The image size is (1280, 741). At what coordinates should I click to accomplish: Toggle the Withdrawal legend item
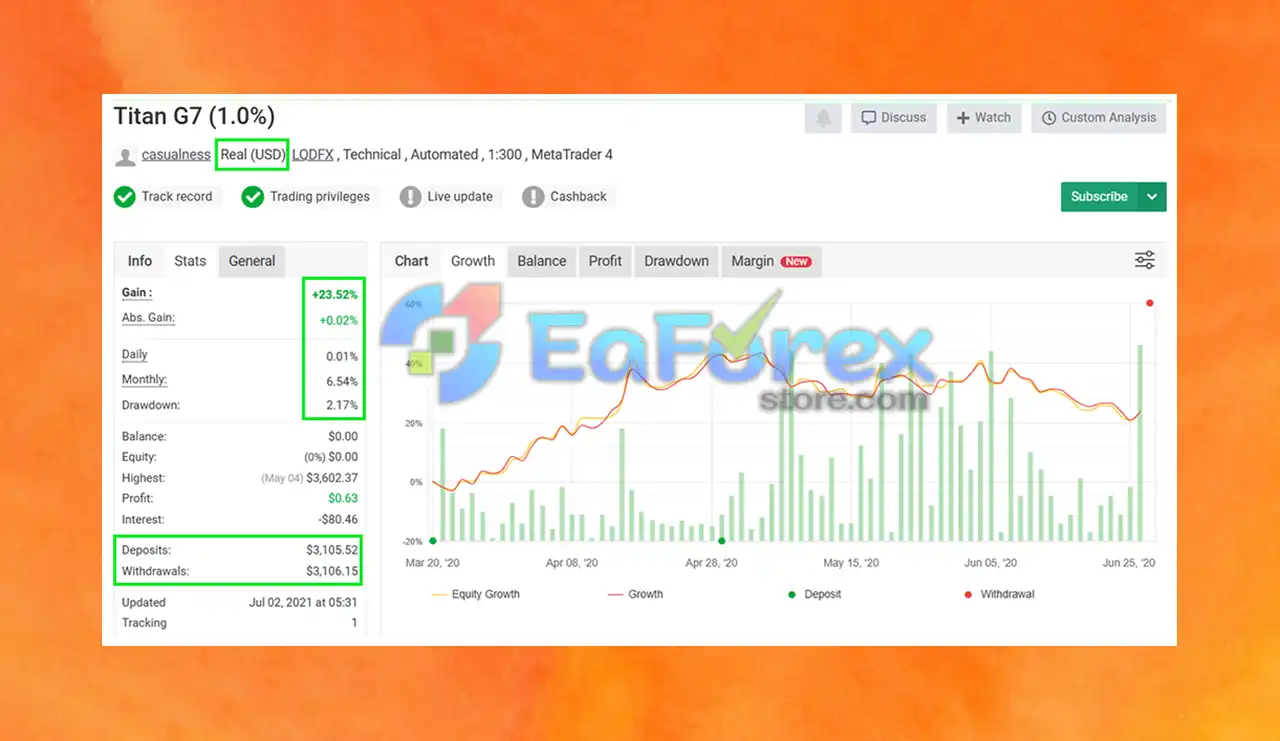coord(998,594)
